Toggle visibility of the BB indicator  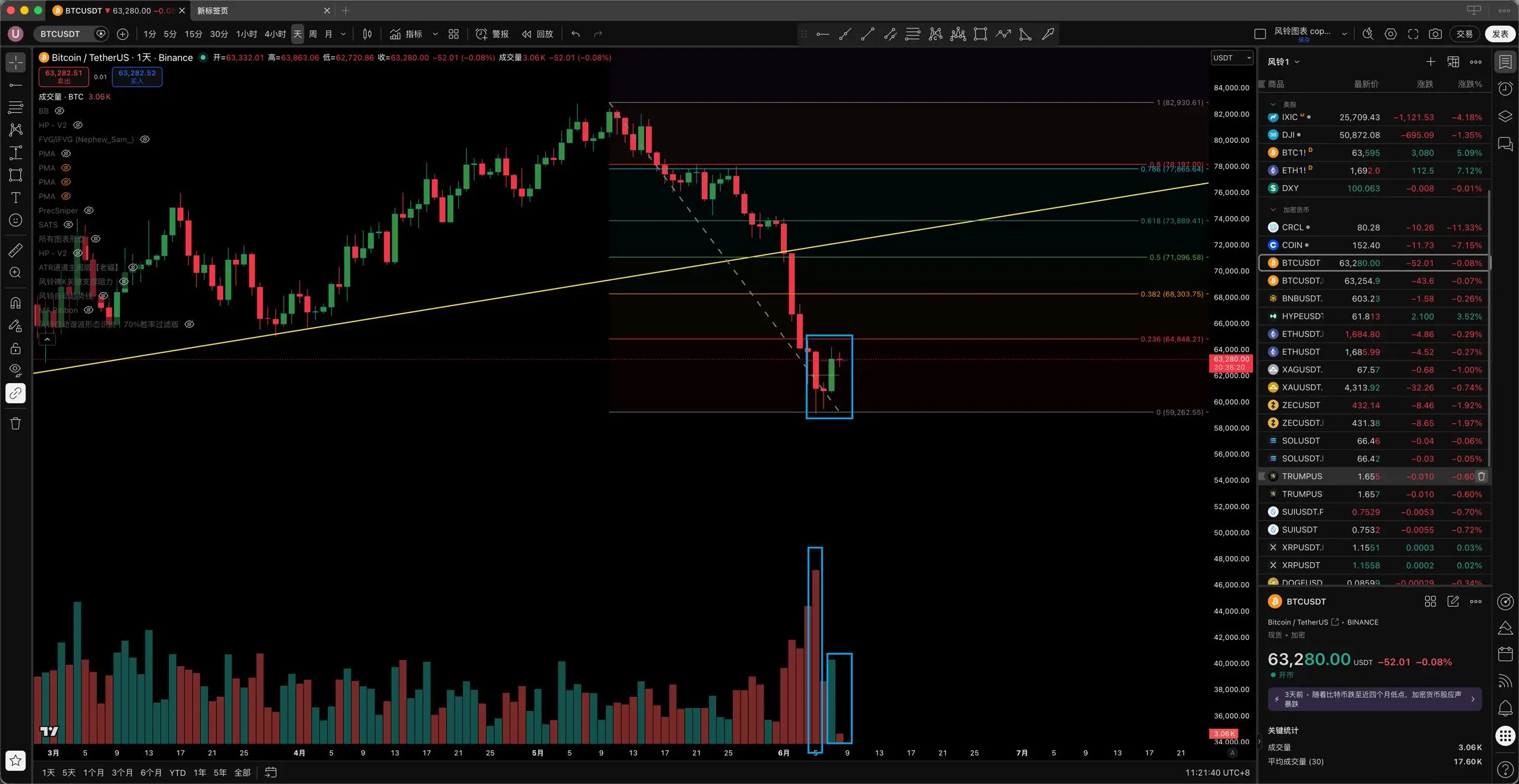pyautogui.click(x=59, y=111)
